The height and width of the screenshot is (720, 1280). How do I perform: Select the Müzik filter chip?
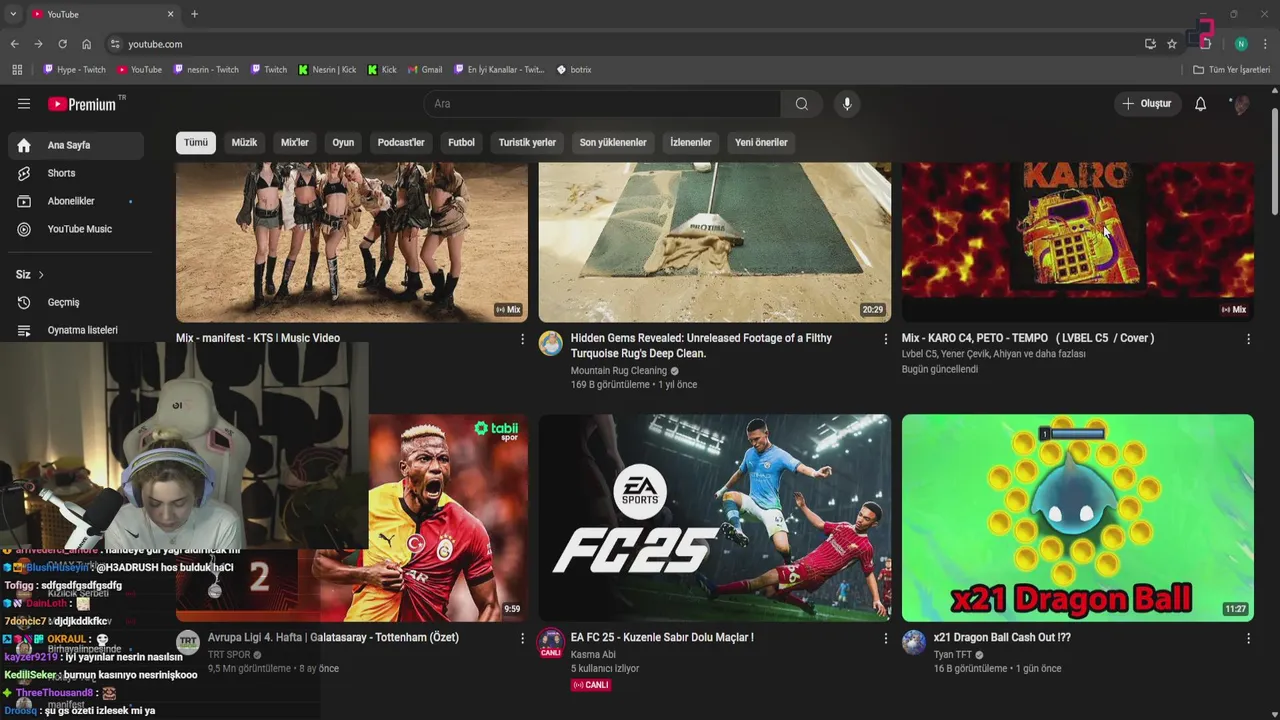coord(244,143)
